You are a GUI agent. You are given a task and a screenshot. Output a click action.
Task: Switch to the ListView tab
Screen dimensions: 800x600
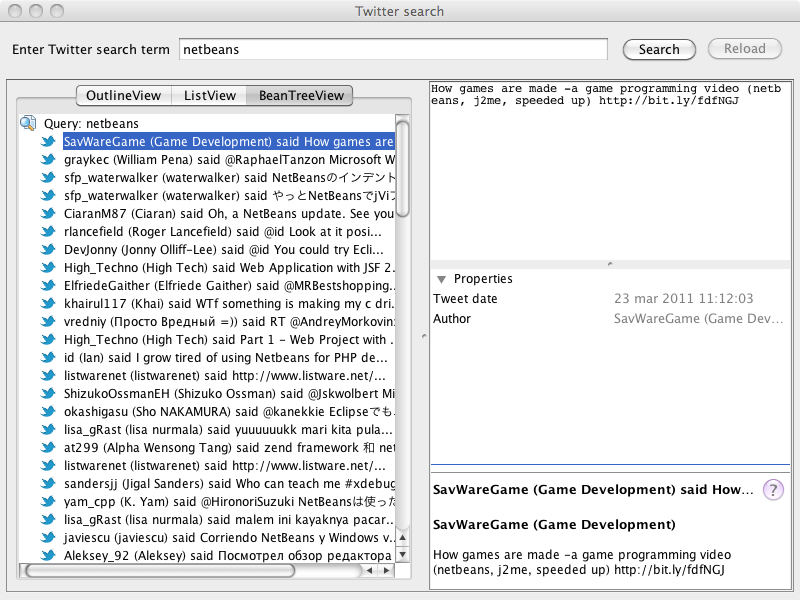click(x=210, y=95)
